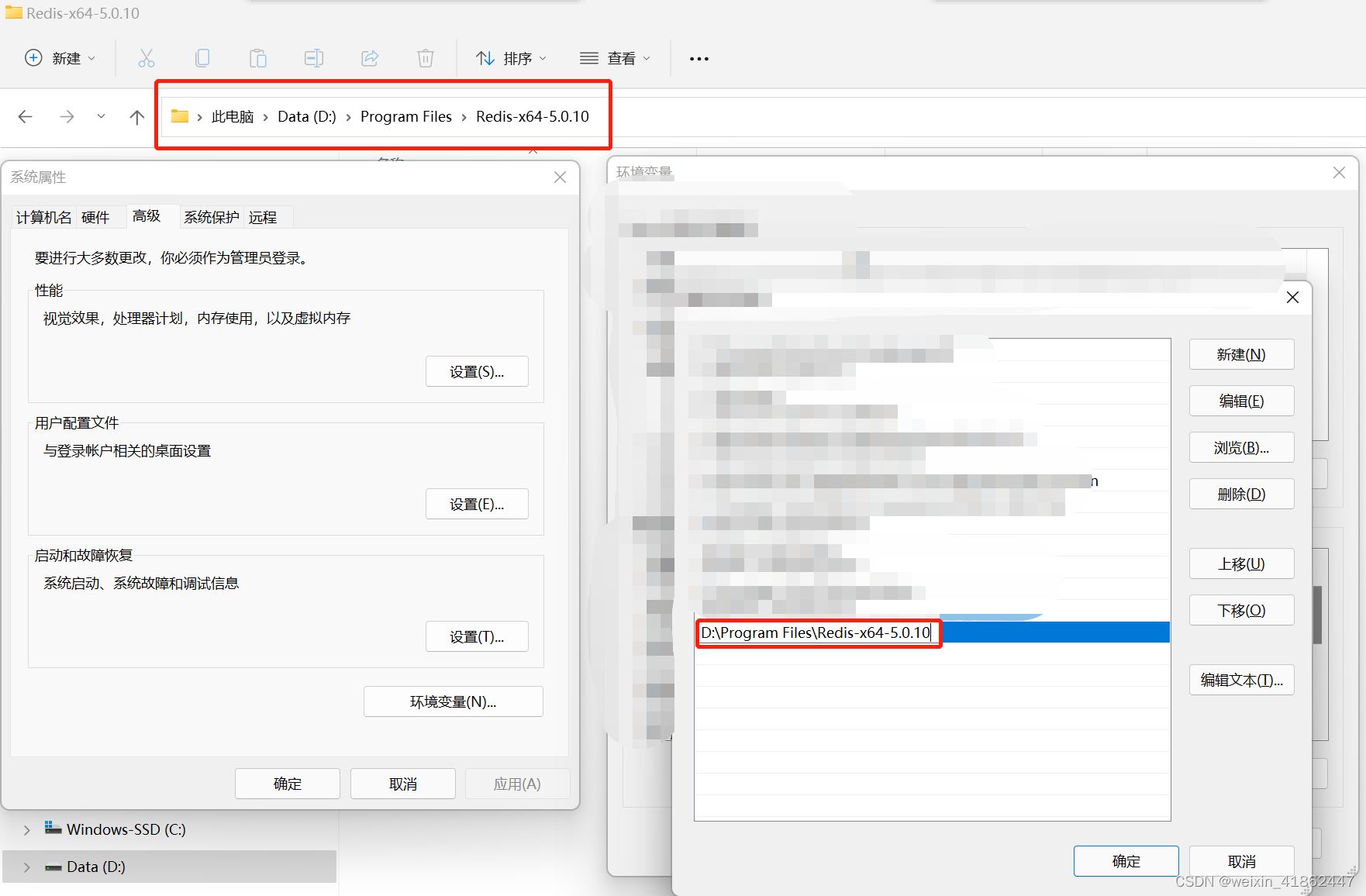Select the Cut icon in the toolbar
1366x896 pixels.
[x=147, y=57]
